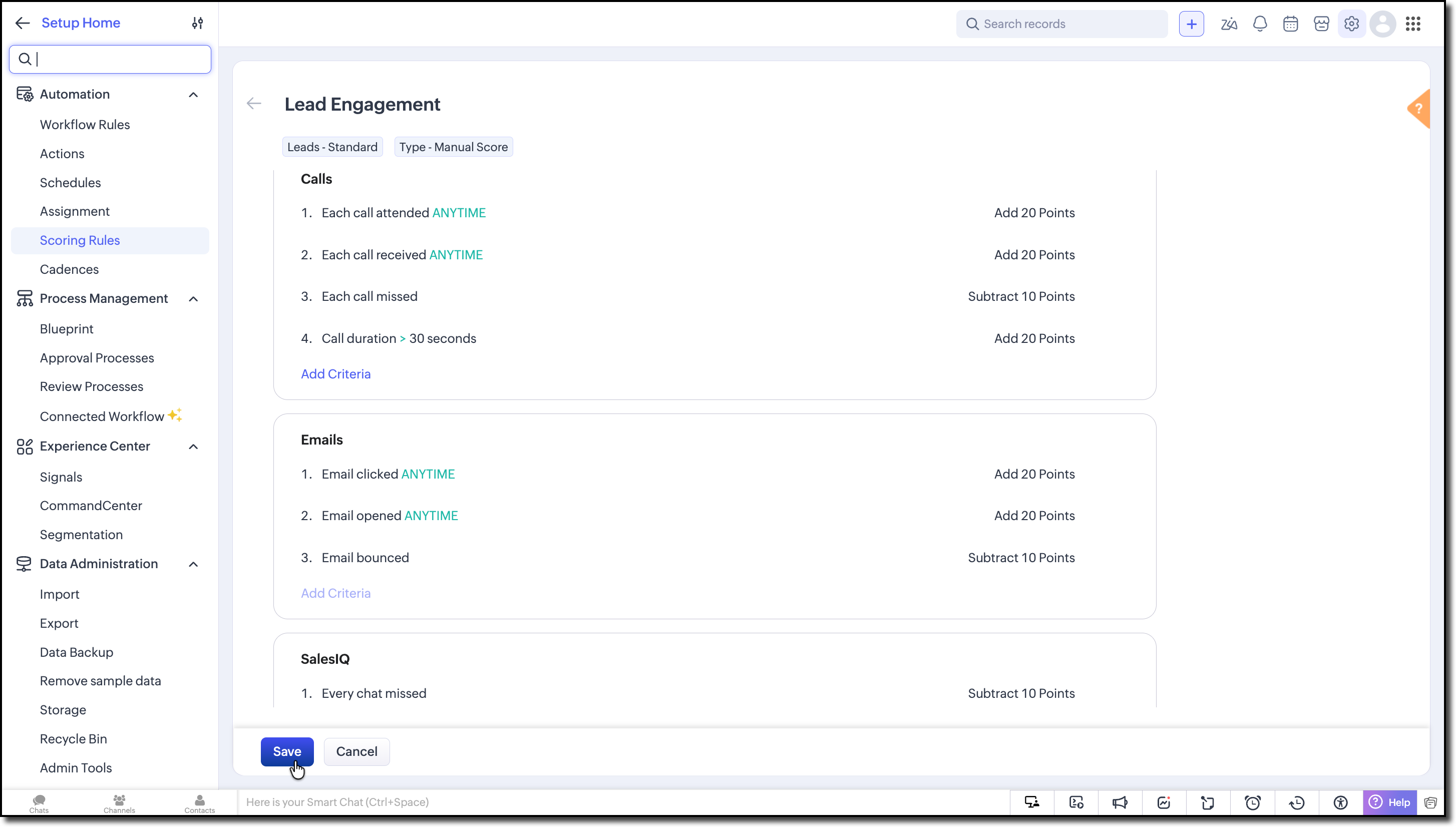Viewport: 1456px width, 827px height.
Task: Open Export in sidebar
Action: coord(59,623)
